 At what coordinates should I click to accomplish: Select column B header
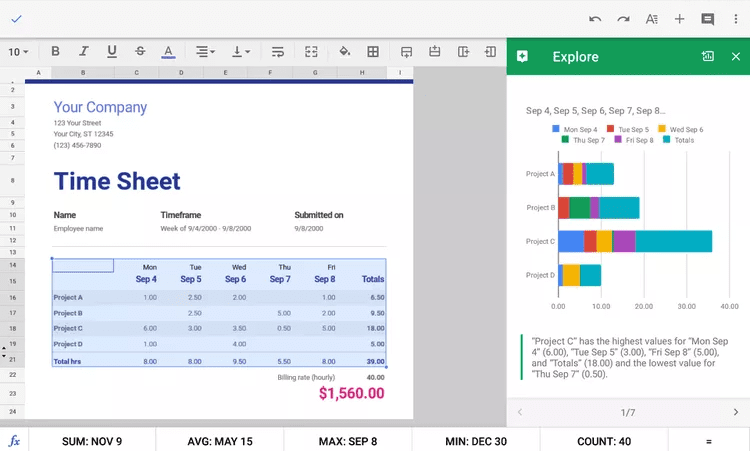pos(83,73)
